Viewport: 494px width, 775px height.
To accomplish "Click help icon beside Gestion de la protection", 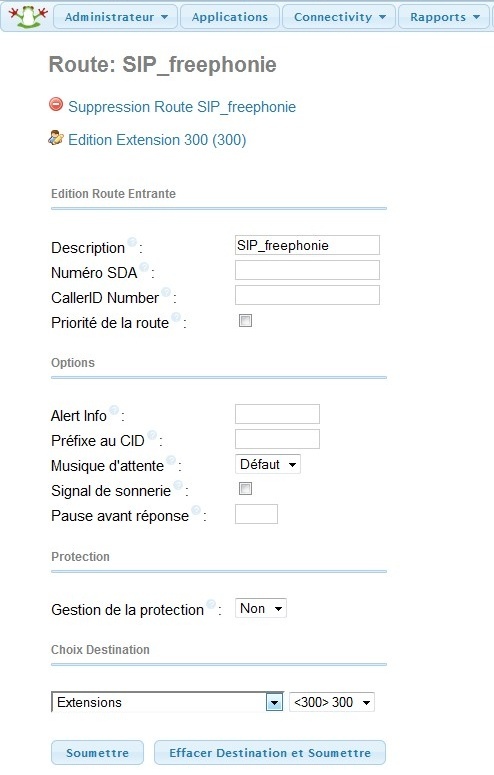I will 211,604.
